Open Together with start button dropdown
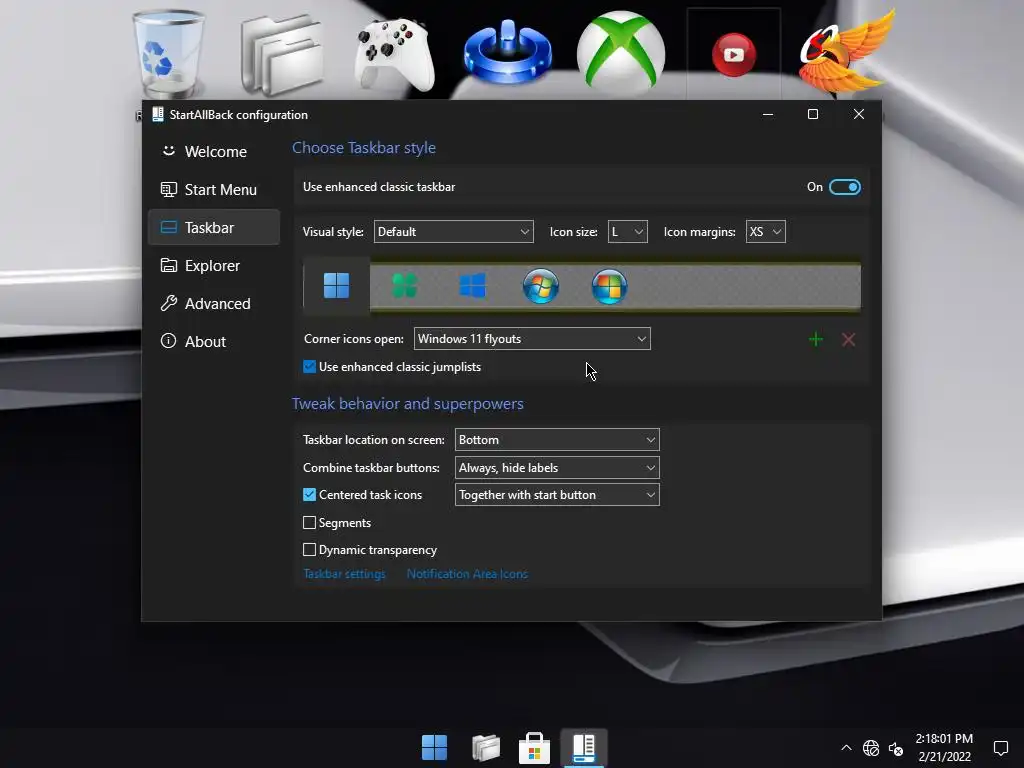1024x768 pixels. pos(557,495)
